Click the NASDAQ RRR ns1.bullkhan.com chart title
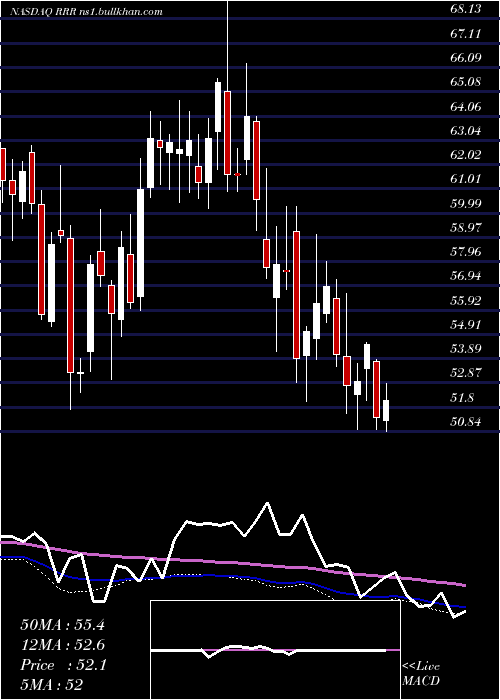 [87, 12]
